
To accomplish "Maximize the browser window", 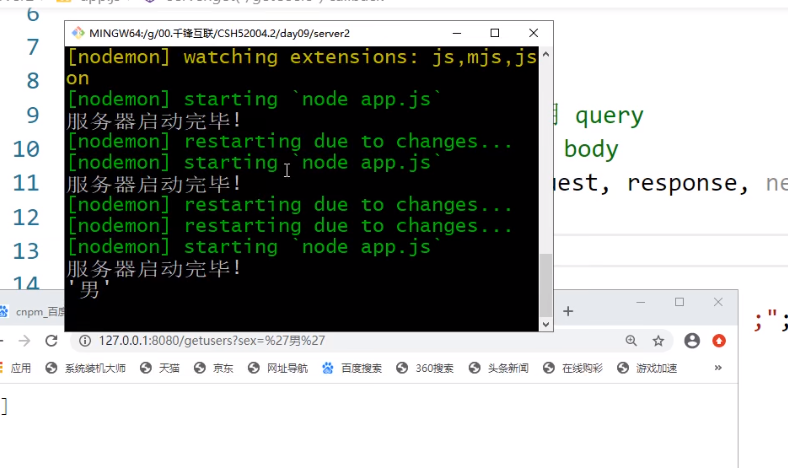I will [679, 302].
